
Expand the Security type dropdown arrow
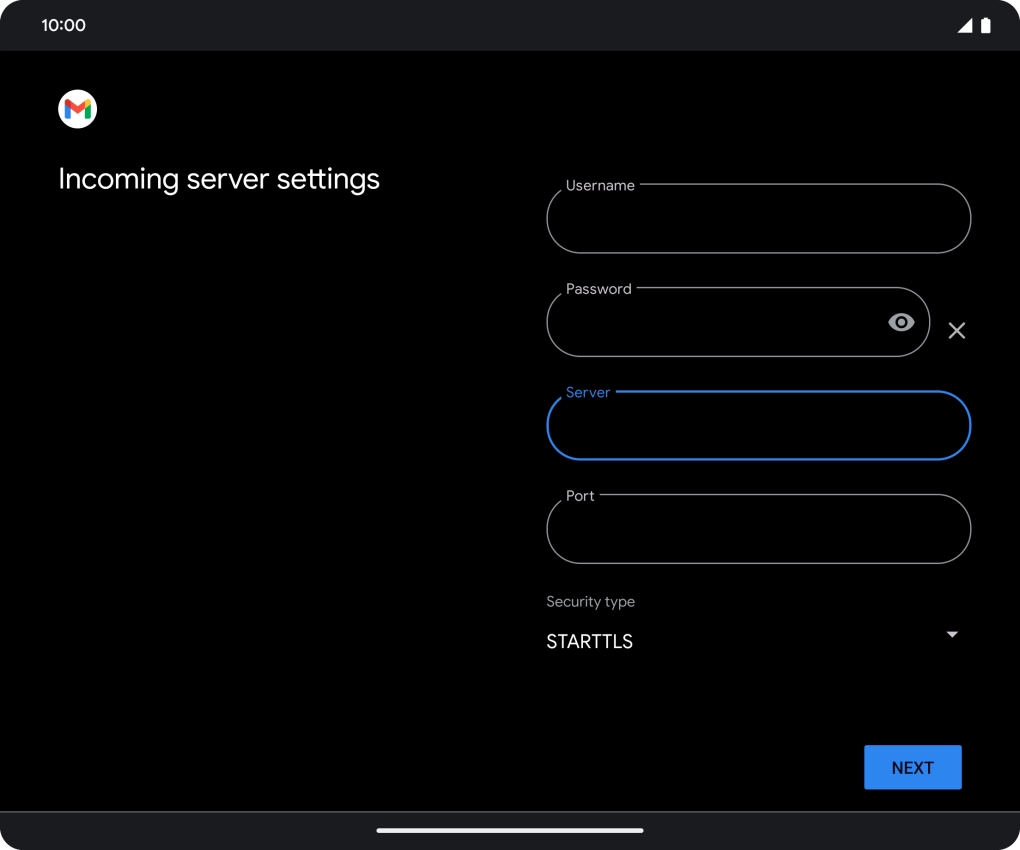point(952,635)
